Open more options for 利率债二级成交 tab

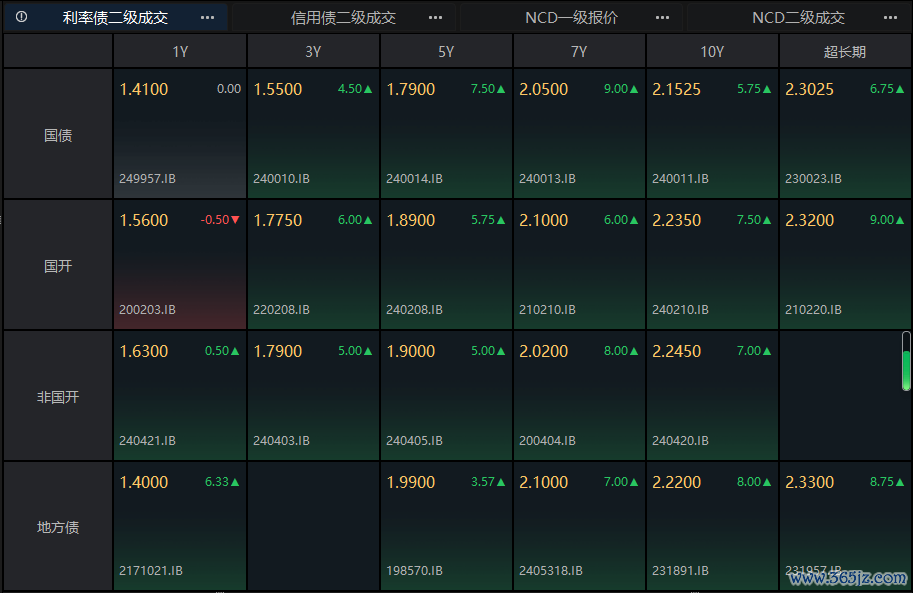point(207,17)
